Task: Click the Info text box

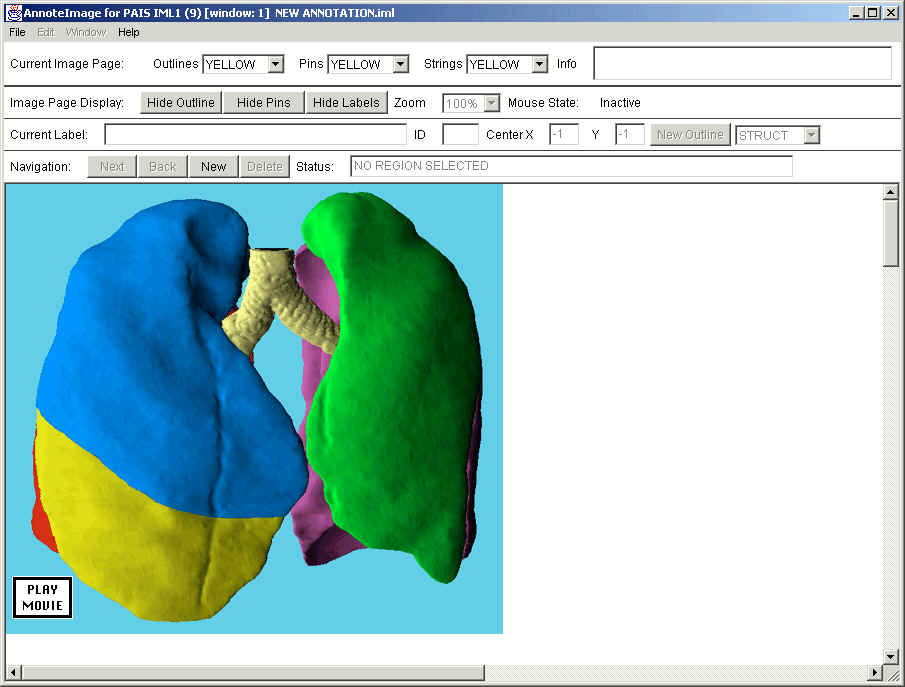Action: [741, 63]
